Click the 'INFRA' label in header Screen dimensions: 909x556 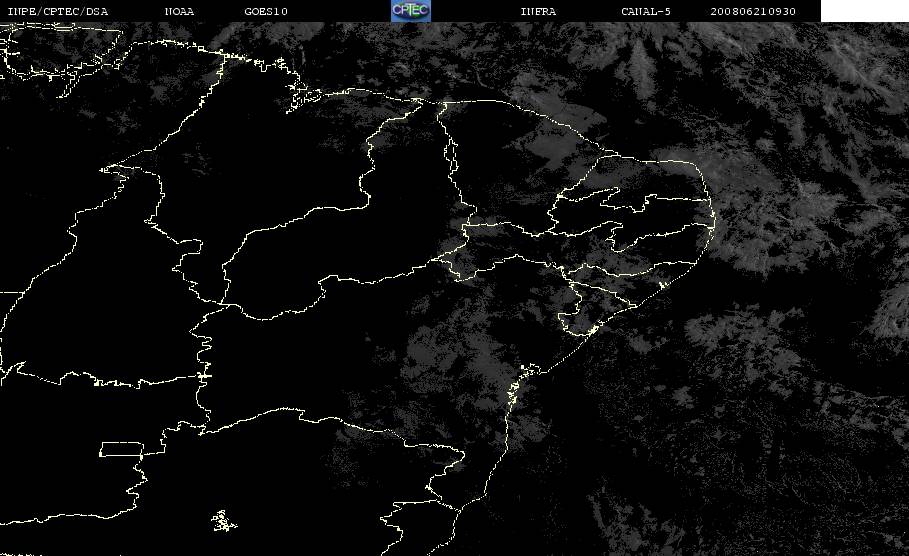click(538, 11)
